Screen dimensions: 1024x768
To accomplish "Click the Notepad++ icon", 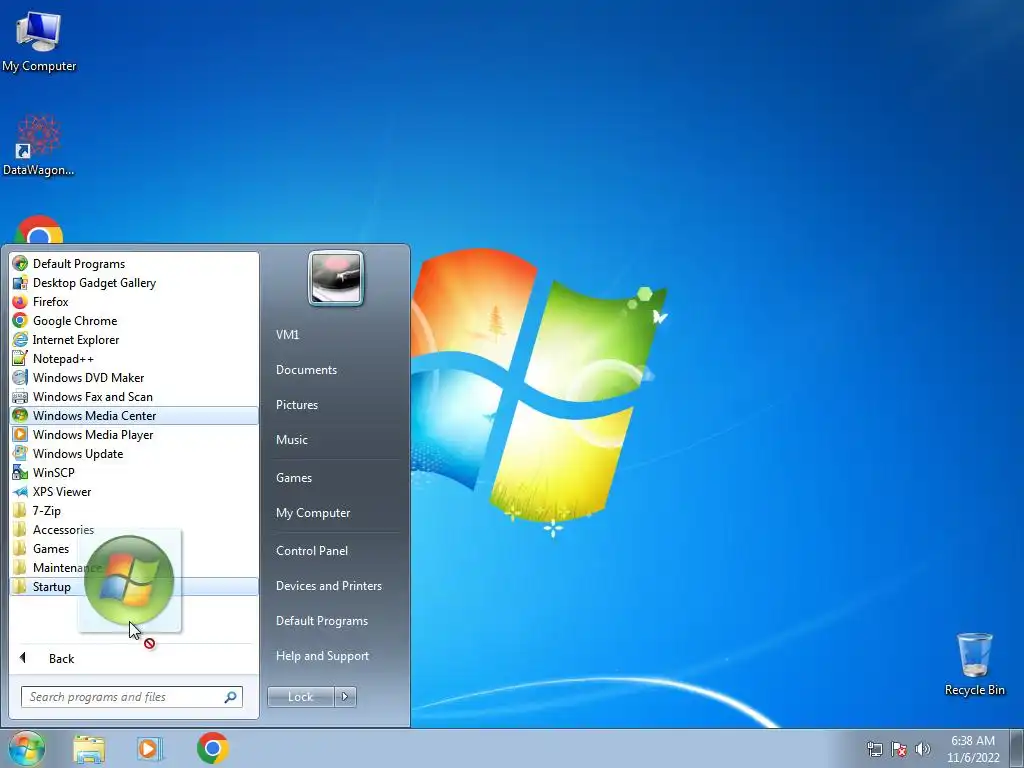I will click(x=20, y=359).
